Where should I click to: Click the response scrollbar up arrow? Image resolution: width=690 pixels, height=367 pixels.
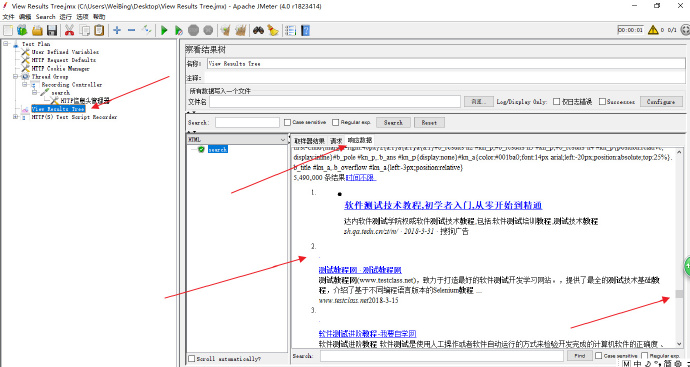(679, 152)
